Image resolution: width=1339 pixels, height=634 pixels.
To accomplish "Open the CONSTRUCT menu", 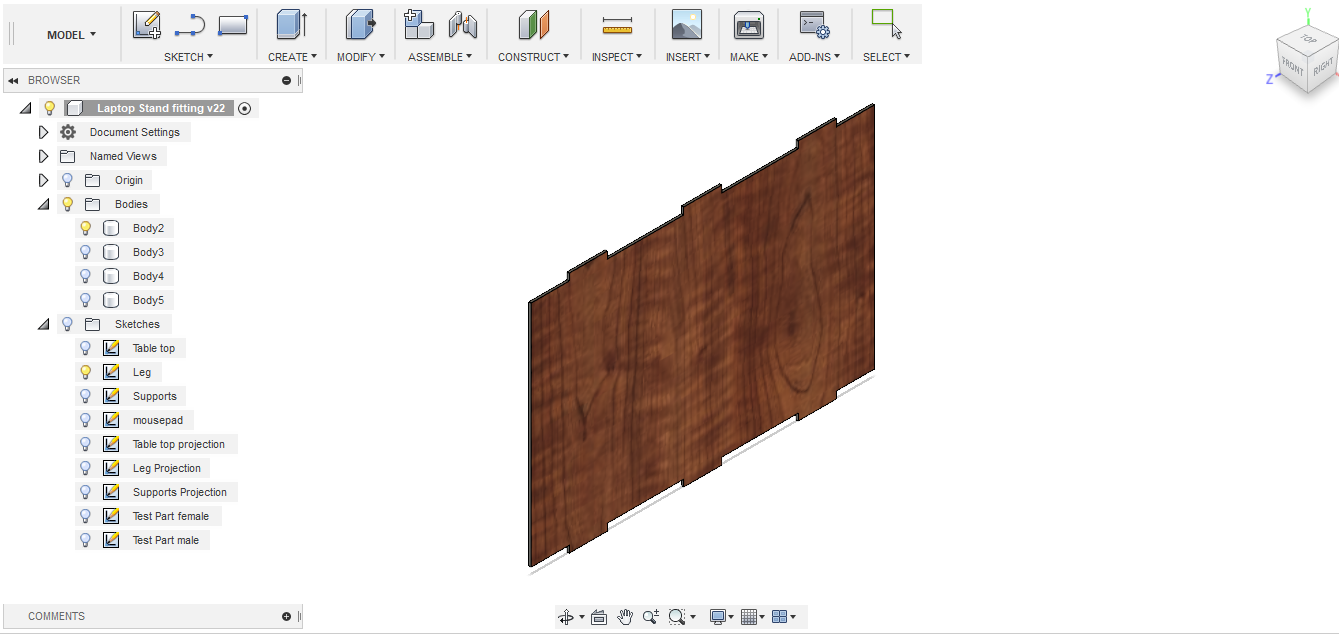I will [x=533, y=57].
